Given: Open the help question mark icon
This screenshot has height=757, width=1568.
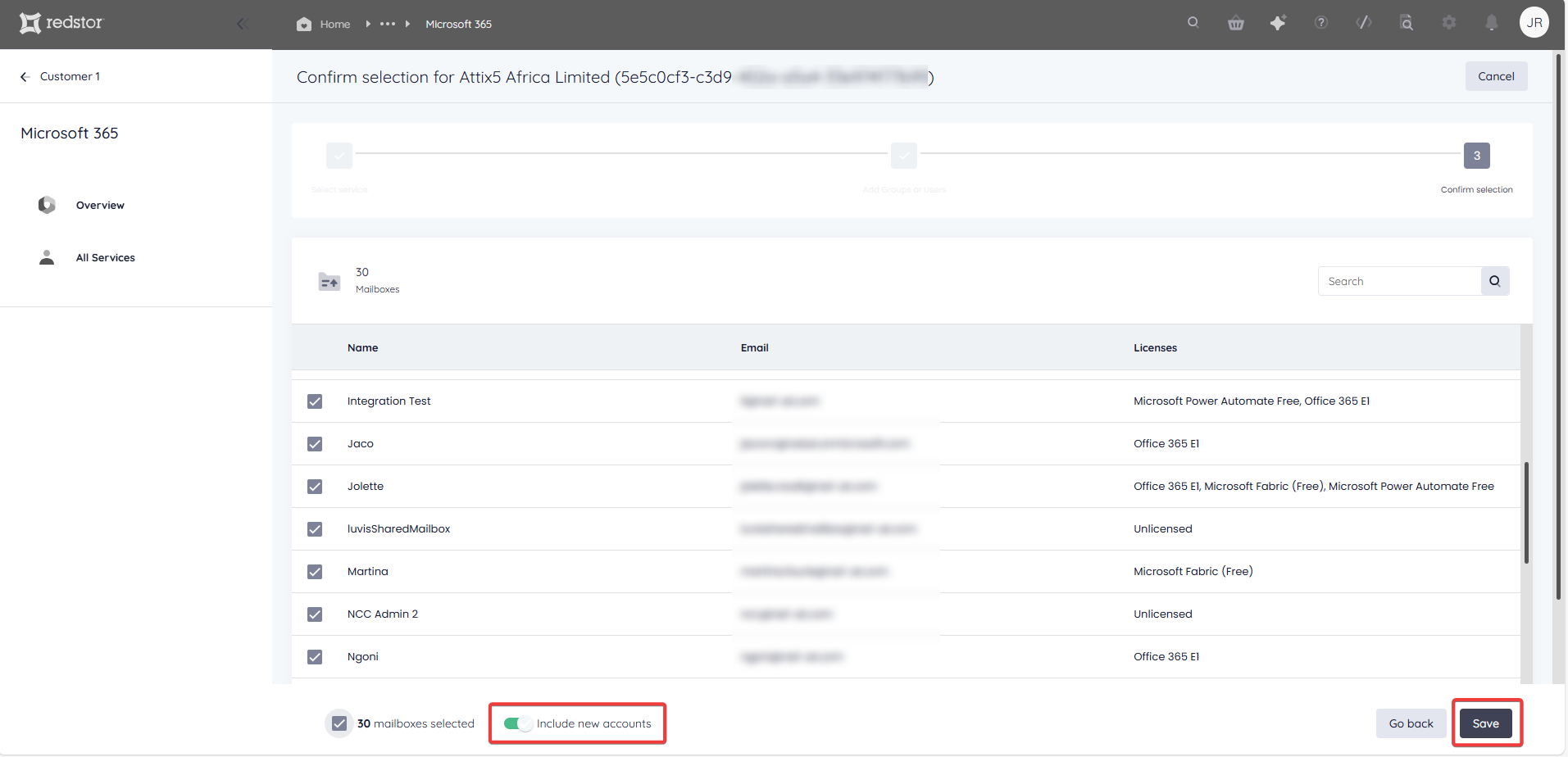Looking at the screenshot, I should pos(1321,23).
